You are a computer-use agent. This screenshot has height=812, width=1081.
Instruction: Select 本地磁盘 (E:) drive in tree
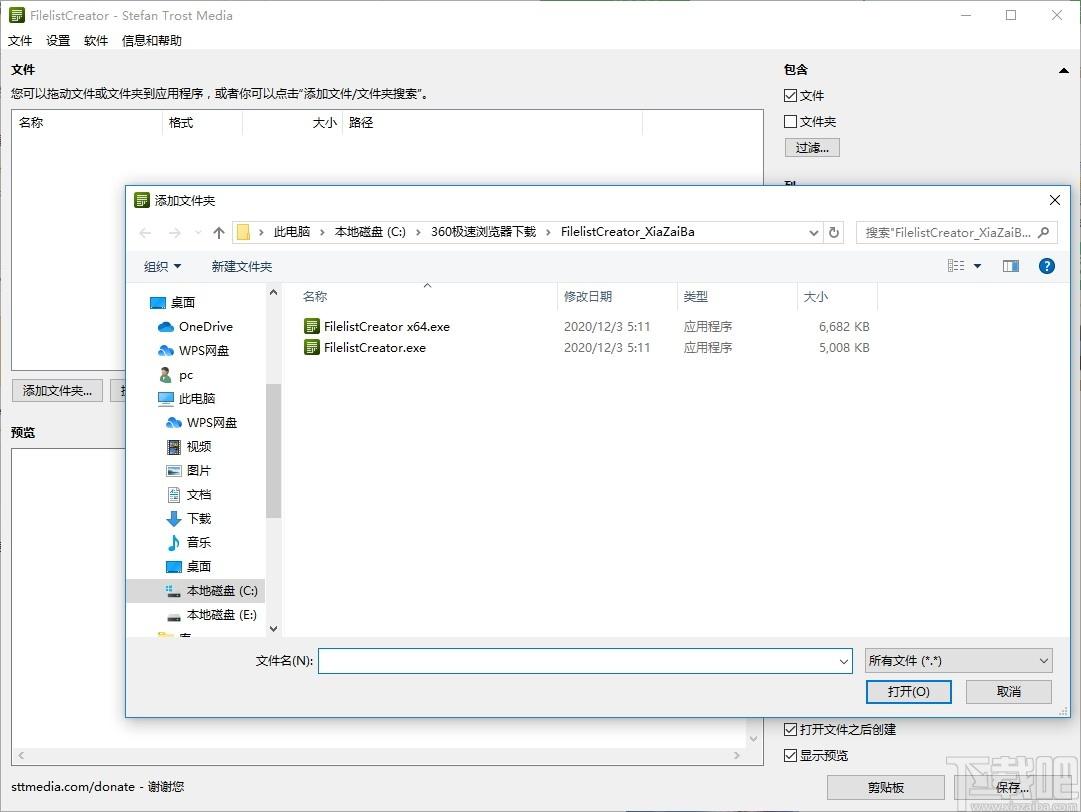point(212,615)
